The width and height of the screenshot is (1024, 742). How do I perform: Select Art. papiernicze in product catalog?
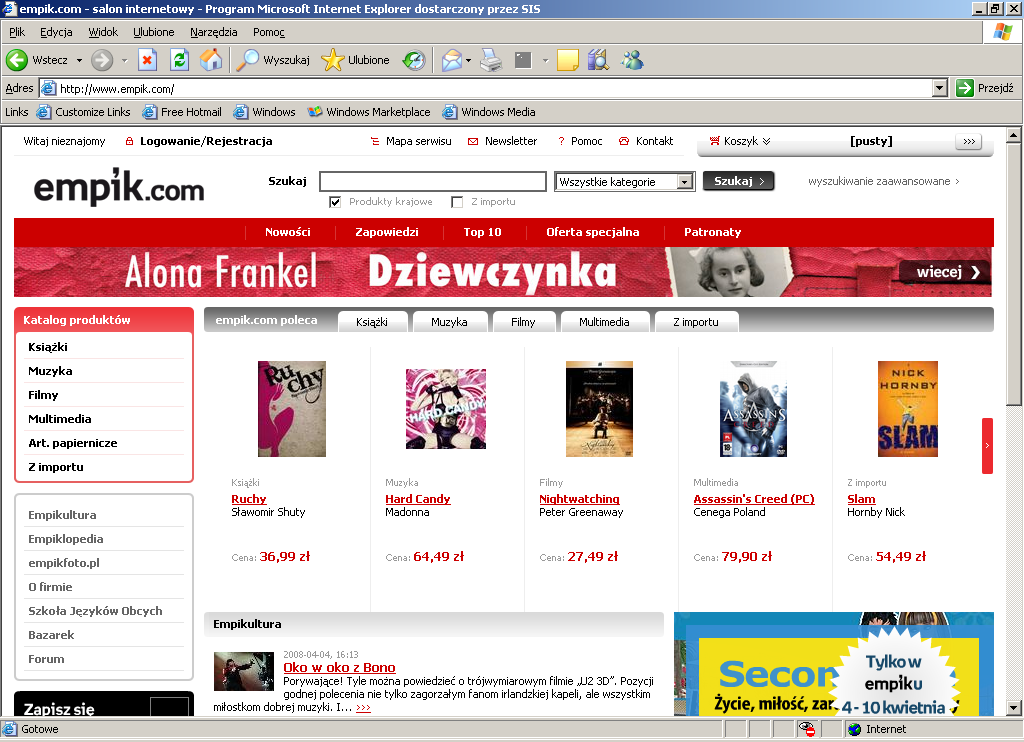(x=72, y=443)
